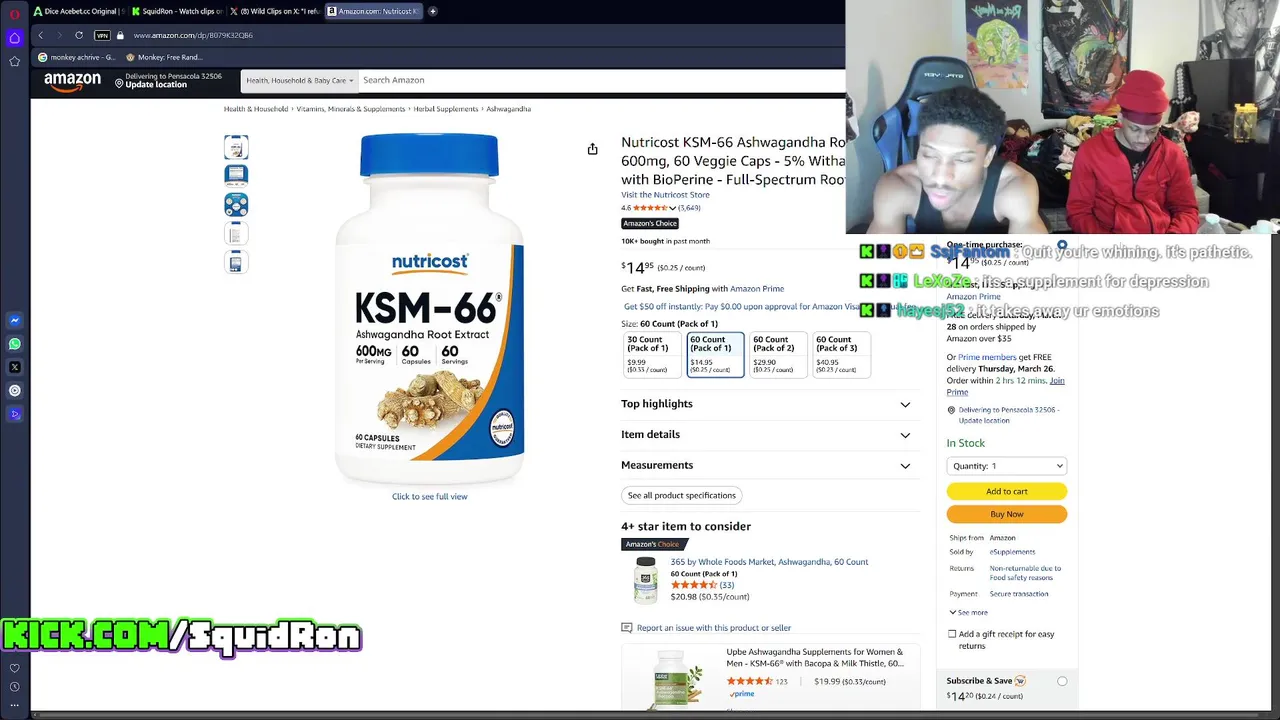
Task: Select 60 Count Pack of 2 size swatch
Action: tap(778, 355)
